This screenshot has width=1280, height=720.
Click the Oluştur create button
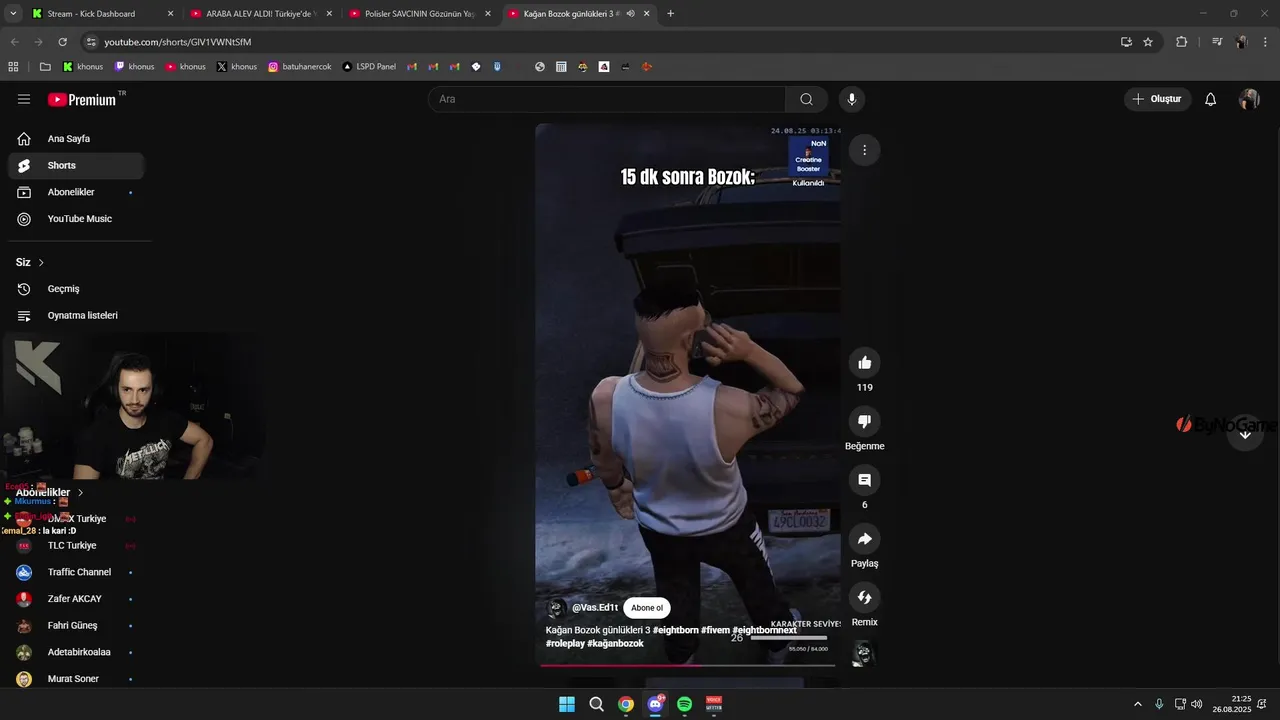coord(1157,99)
